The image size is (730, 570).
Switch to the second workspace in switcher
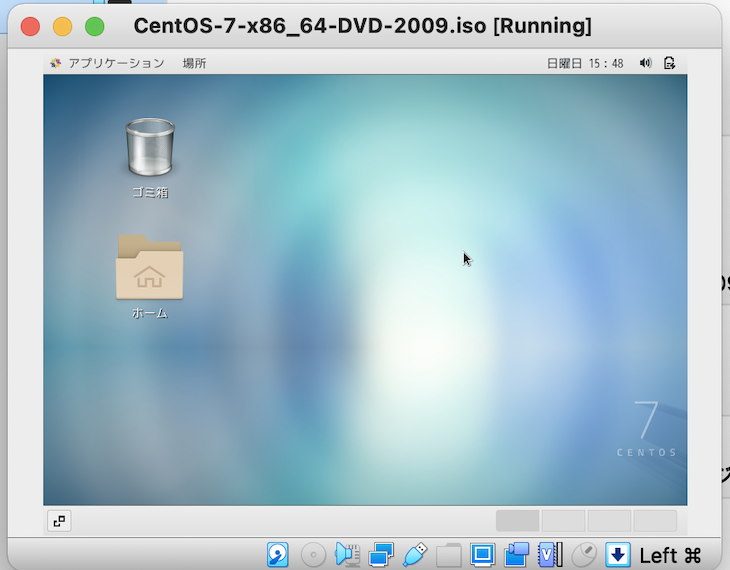pyautogui.click(x=563, y=521)
